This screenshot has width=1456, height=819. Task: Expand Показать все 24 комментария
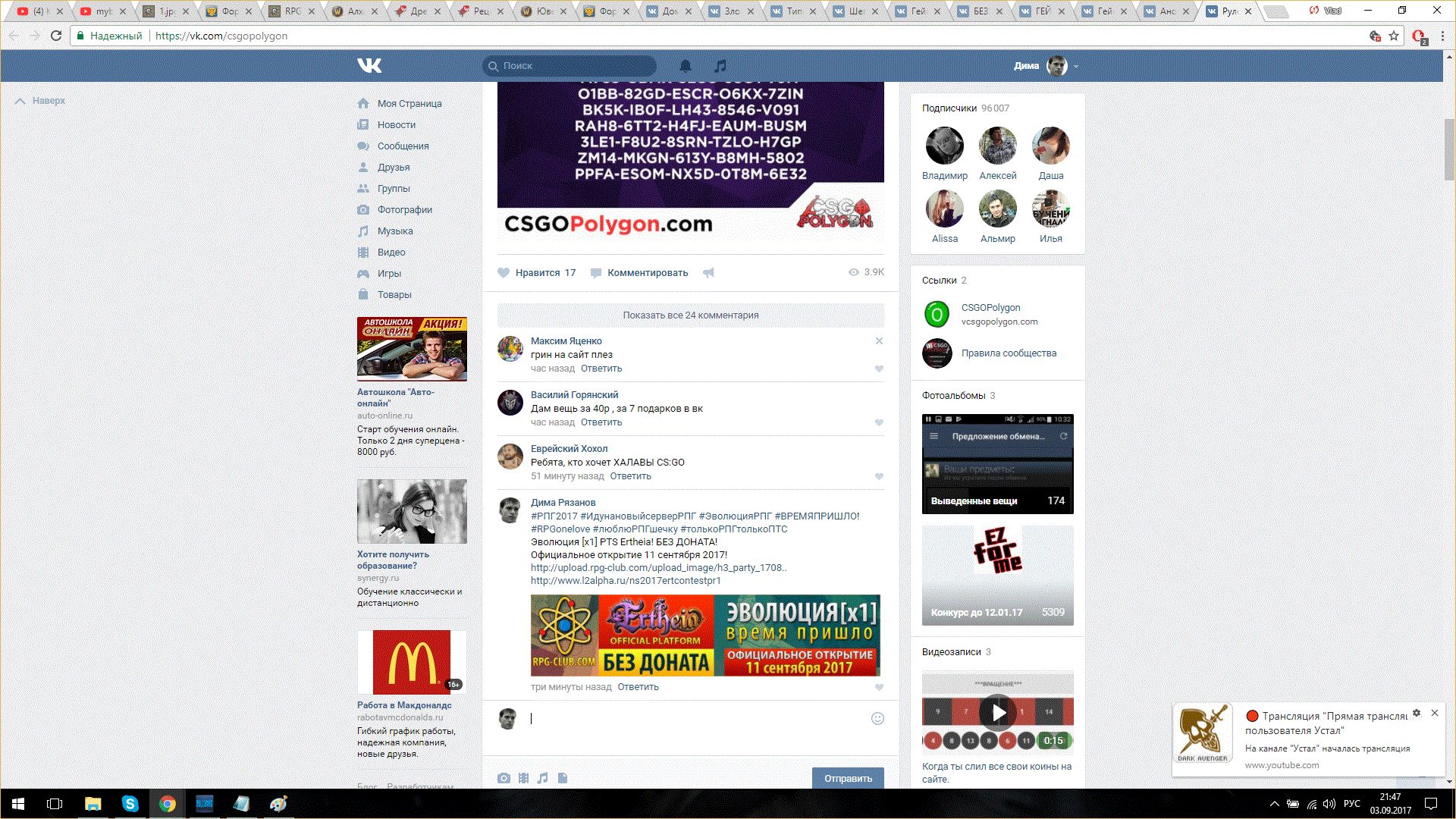pyautogui.click(x=691, y=315)
